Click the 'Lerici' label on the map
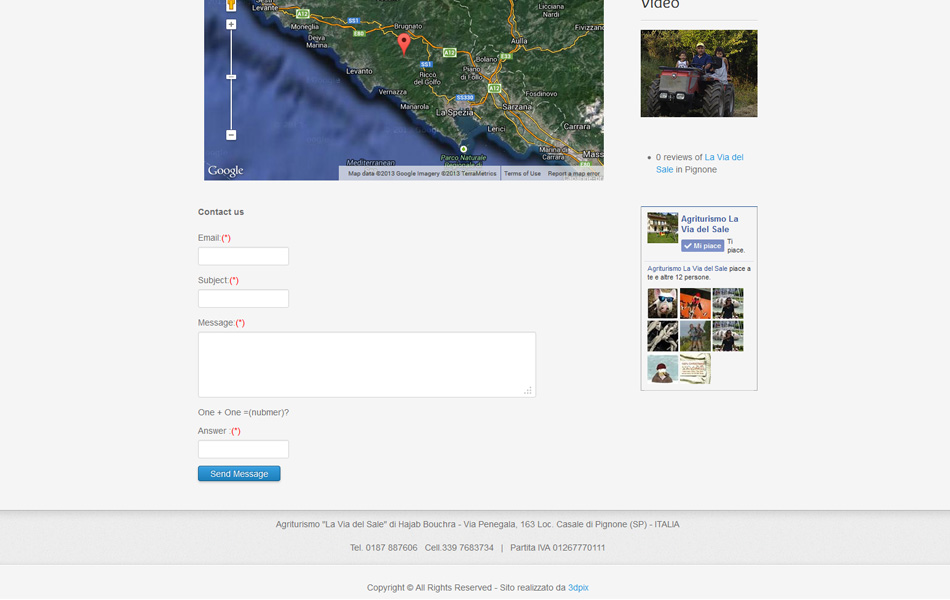 point(496,129)
